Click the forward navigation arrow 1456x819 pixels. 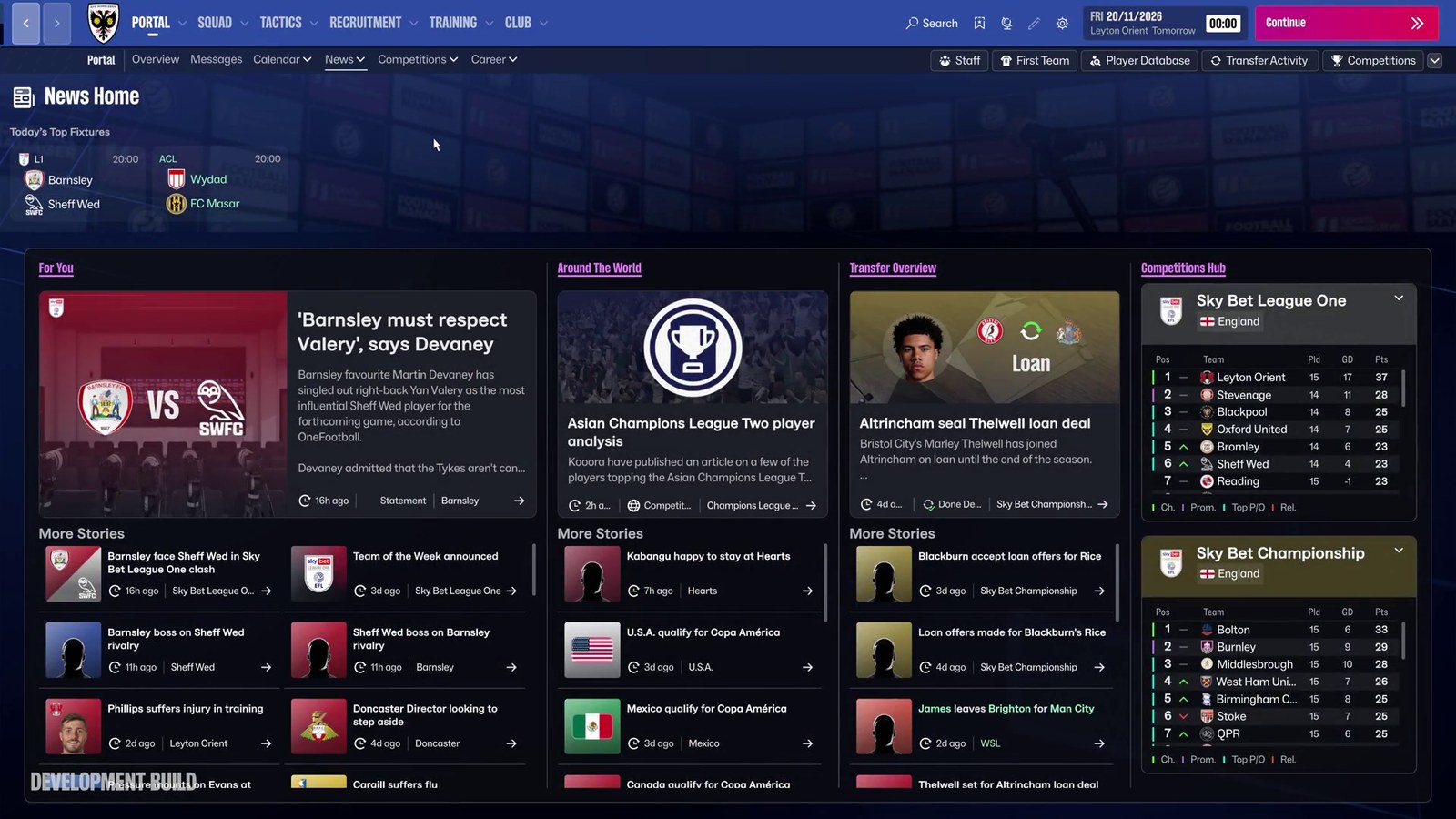click(x=56, y=23)
